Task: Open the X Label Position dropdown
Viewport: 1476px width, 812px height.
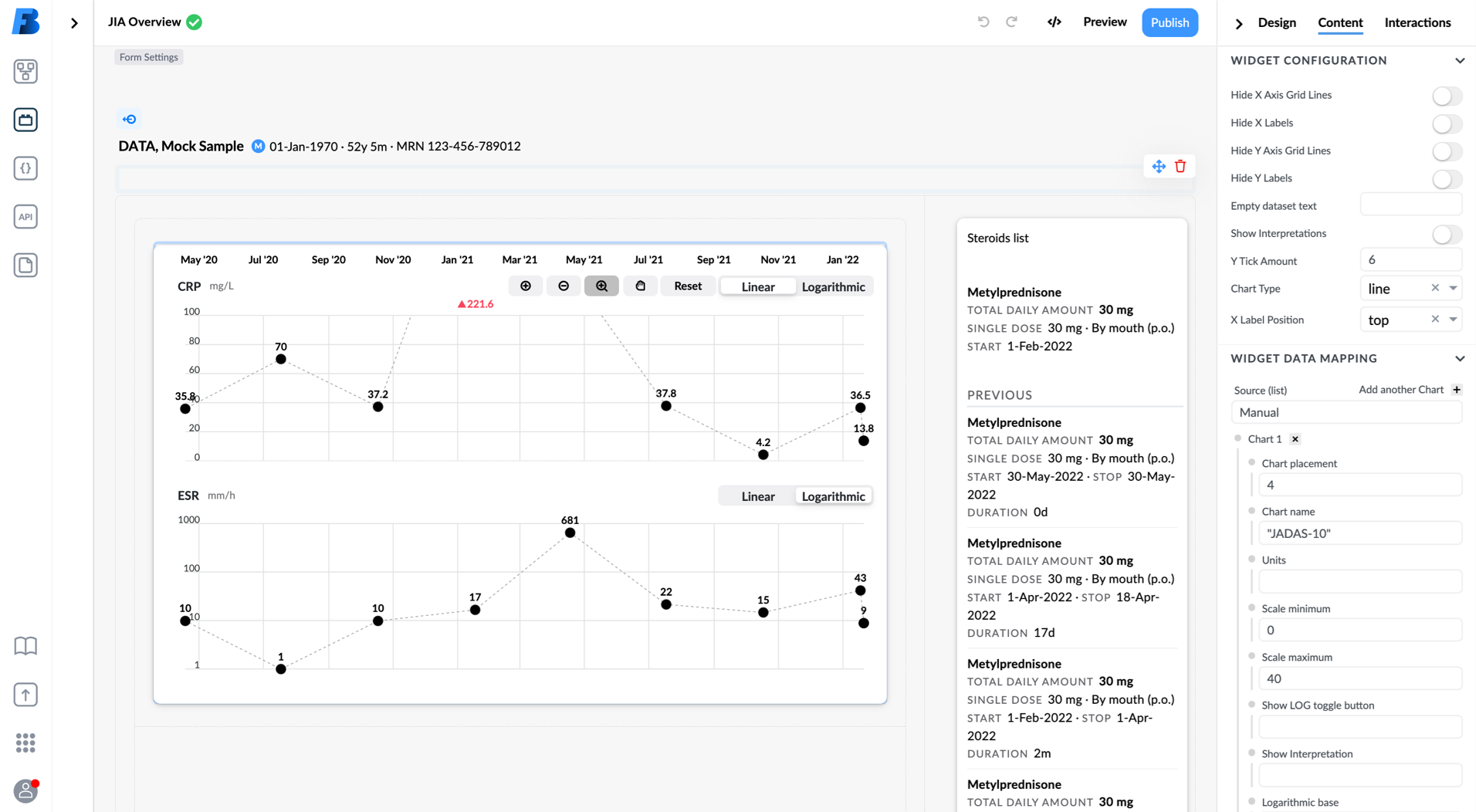Action: click(x=1454, y=320)
